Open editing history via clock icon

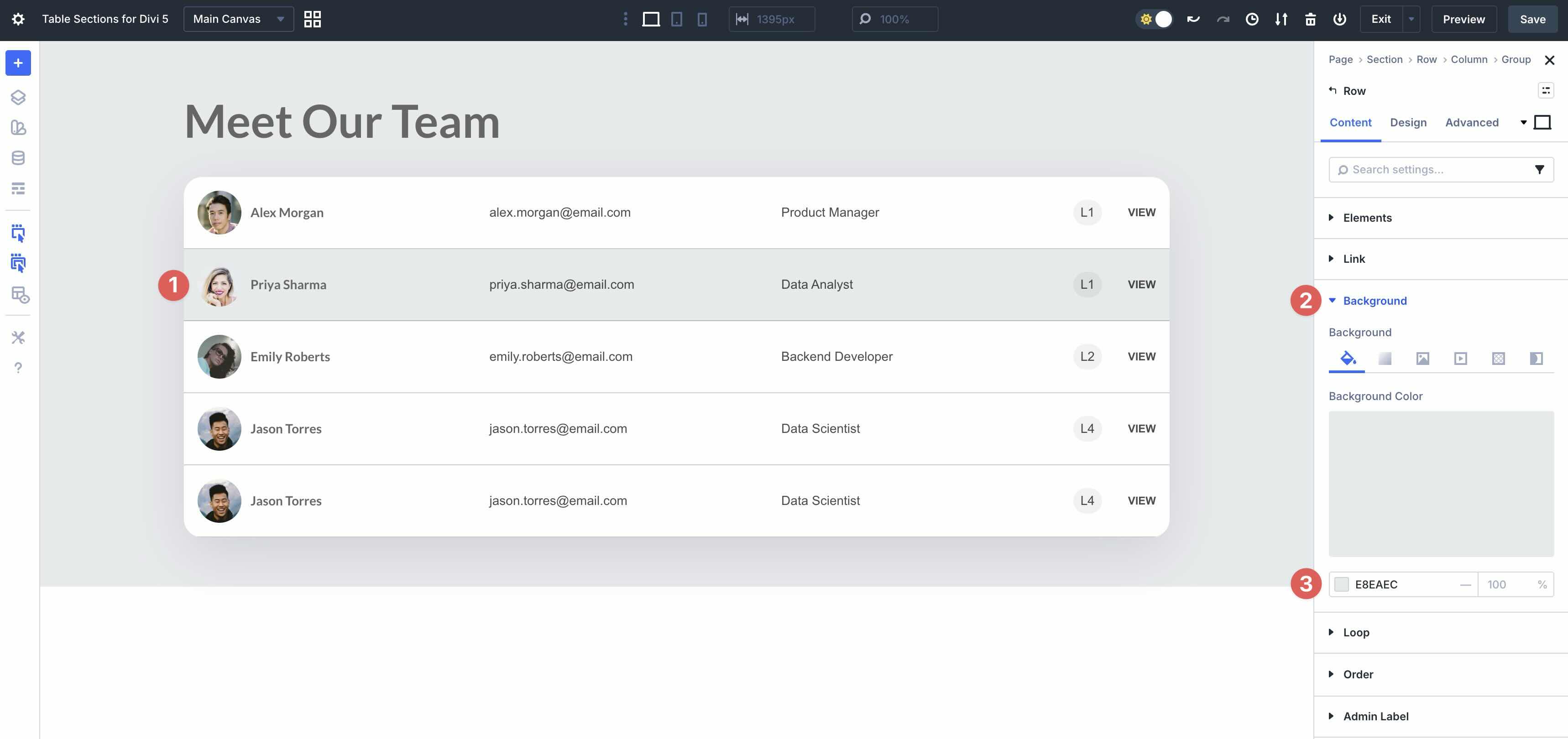(x=1251, y=19)
